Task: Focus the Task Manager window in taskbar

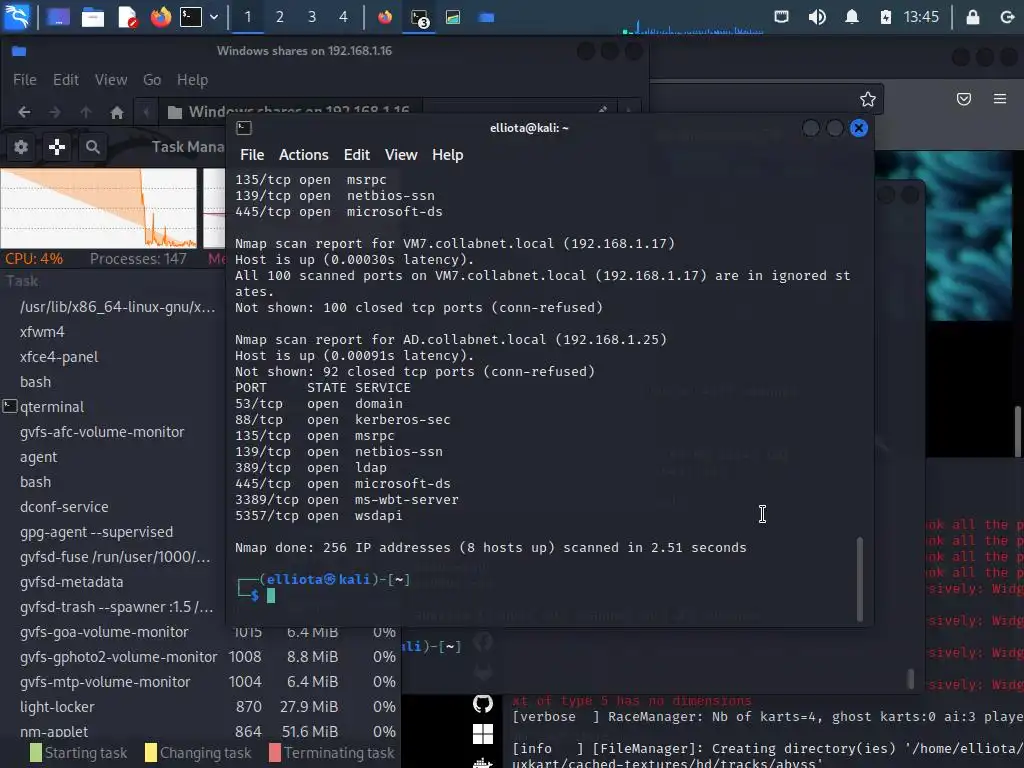Action: coord(453,17)
